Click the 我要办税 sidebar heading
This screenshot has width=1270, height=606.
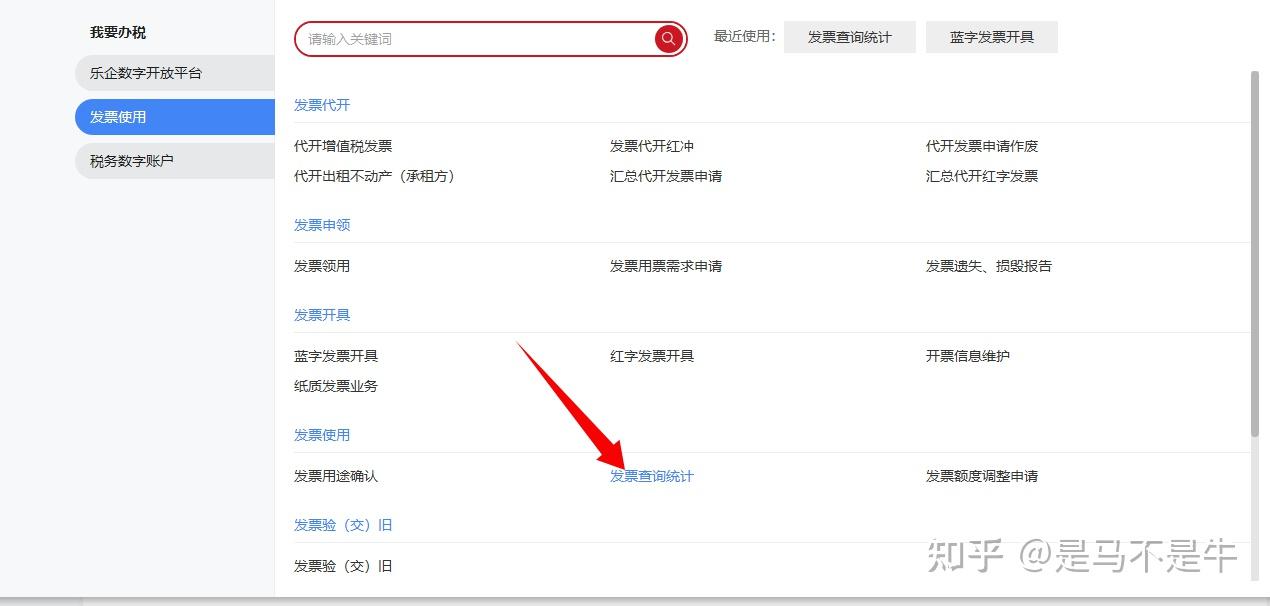point(118,33)
